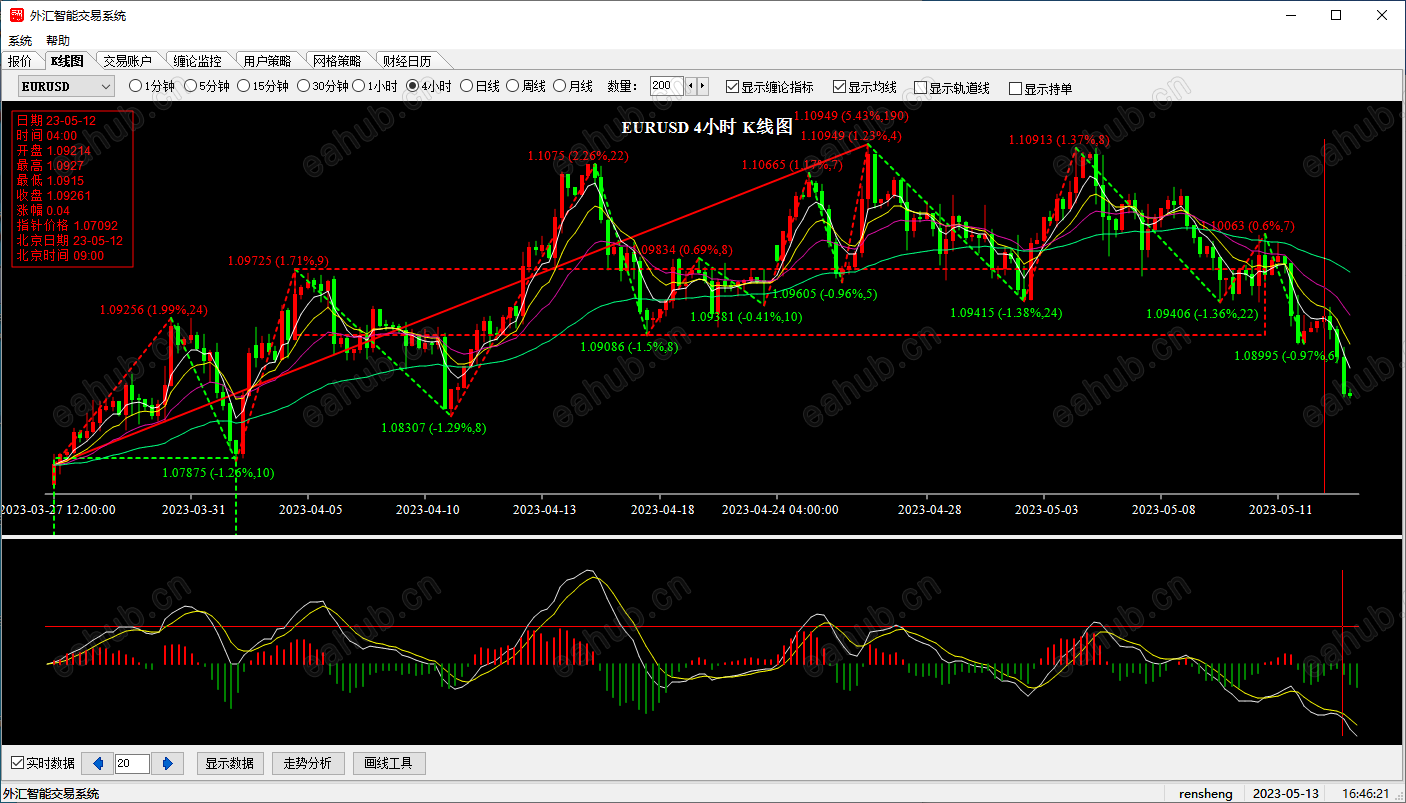1406x803 pixels.
Task: Click the 1.09605 (-0.96%,5) label
Action: [x=825, y=294]
